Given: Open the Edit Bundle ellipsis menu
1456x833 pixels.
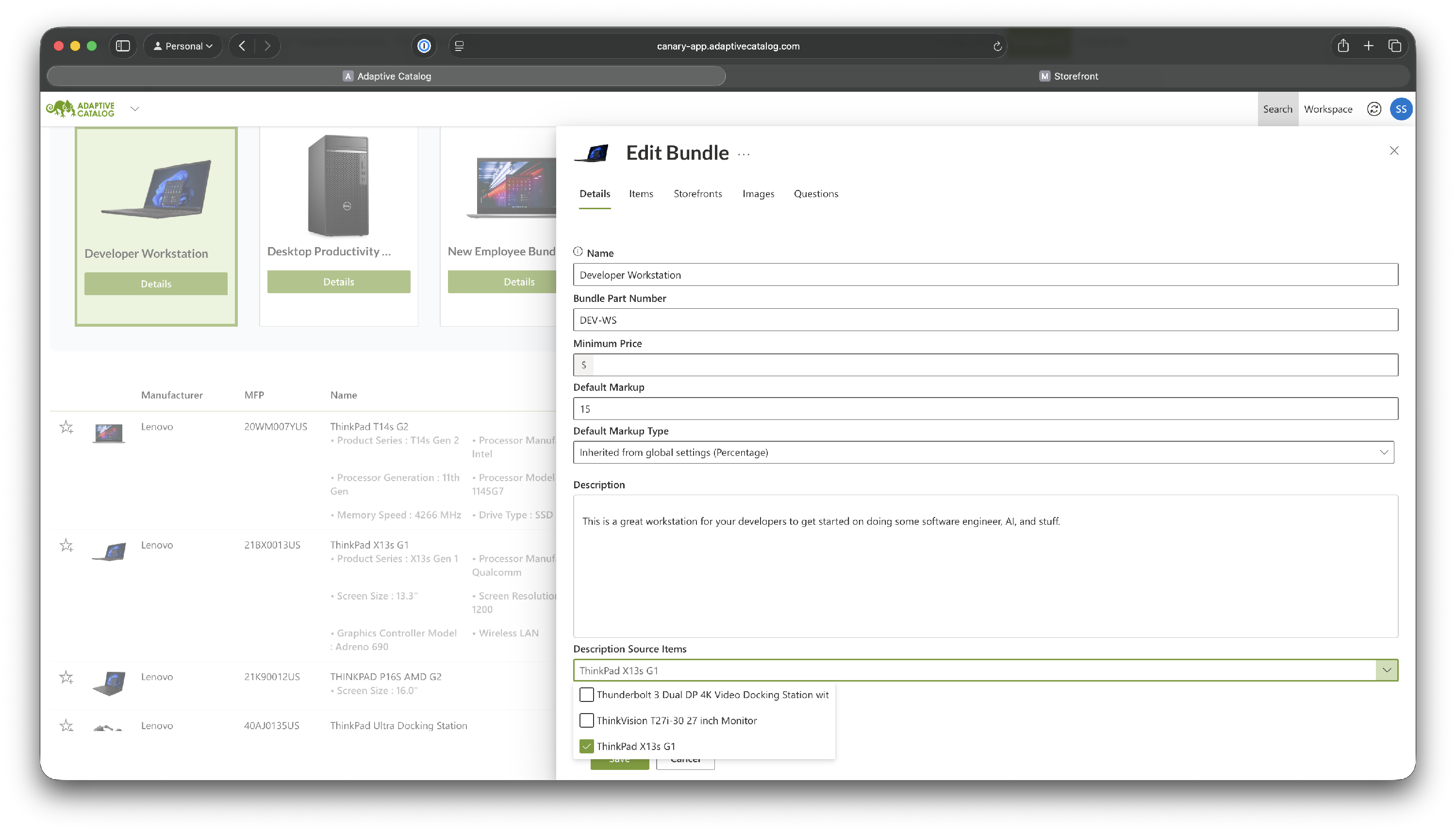Looking at the screenshot, I should 744,154.
